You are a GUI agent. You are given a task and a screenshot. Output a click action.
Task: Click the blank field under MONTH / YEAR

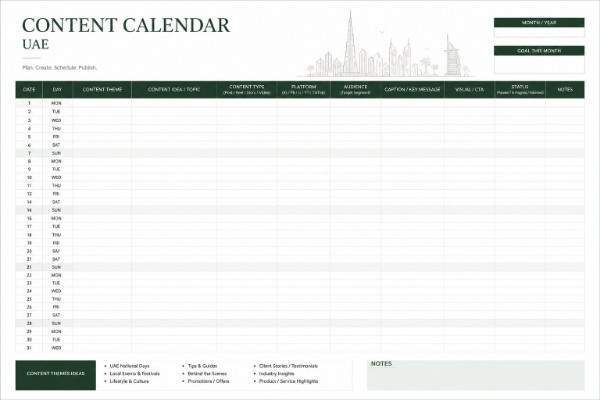click(539, 32)
